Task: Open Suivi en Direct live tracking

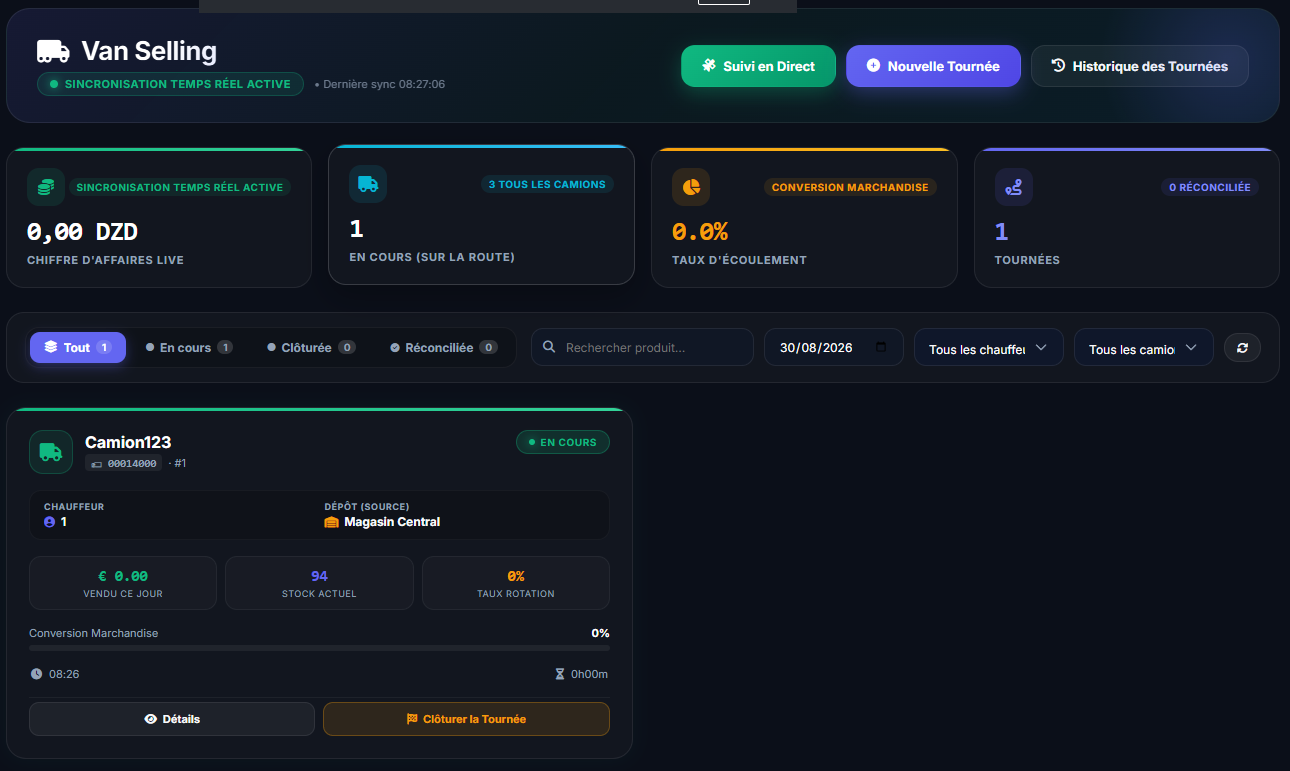Action: pyautogui.click(x=758, y=66)
